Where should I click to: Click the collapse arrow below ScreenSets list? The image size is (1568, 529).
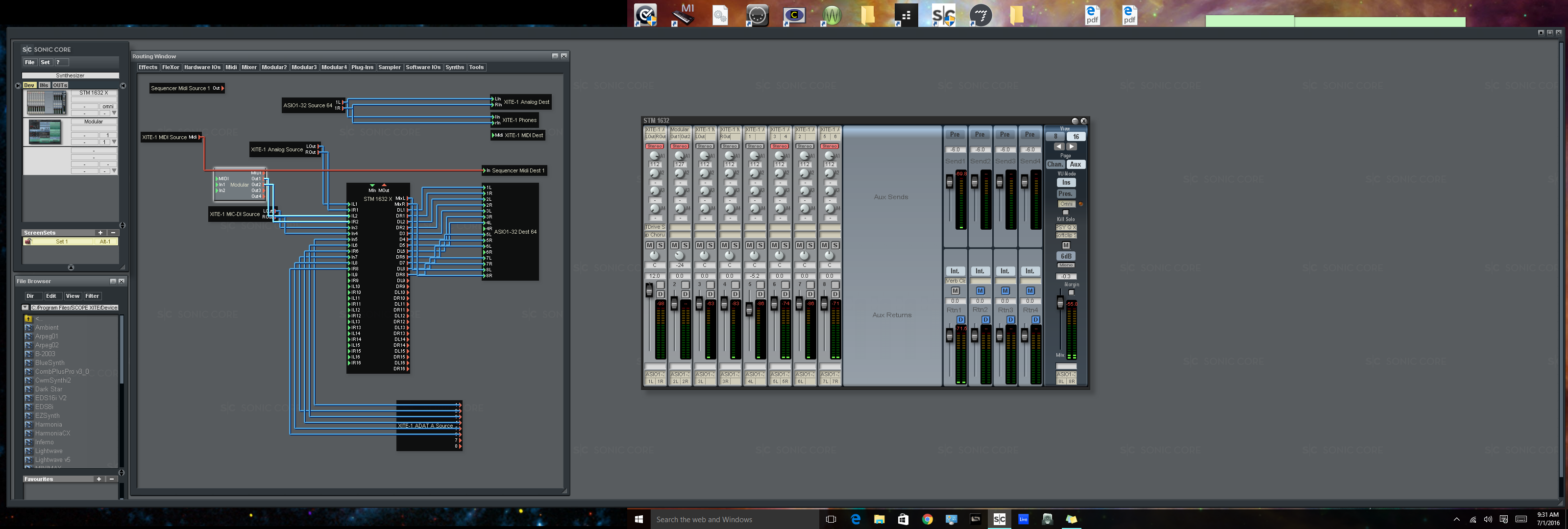[x=71, y=267]
